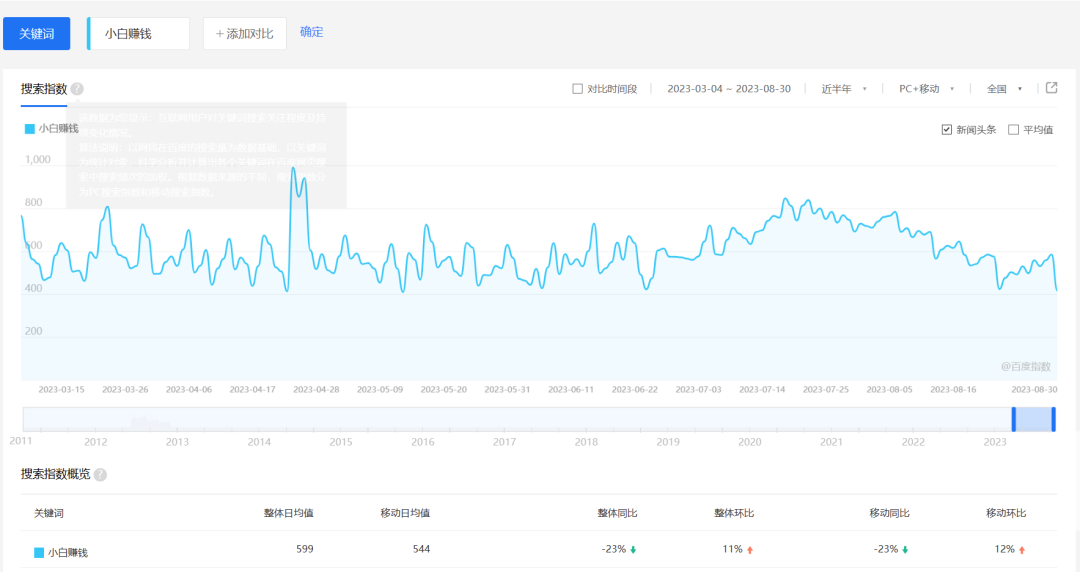This screenshot has width=1080, height=572.
Task: Click the blue 小白赚钱 legend square above chart
Action: coord(29,129)
